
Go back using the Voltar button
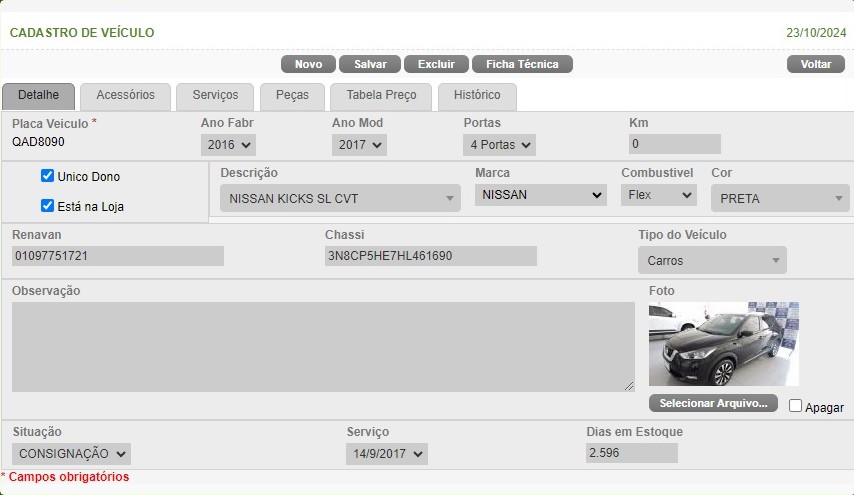pyautogui.click(x=816, y=64)
